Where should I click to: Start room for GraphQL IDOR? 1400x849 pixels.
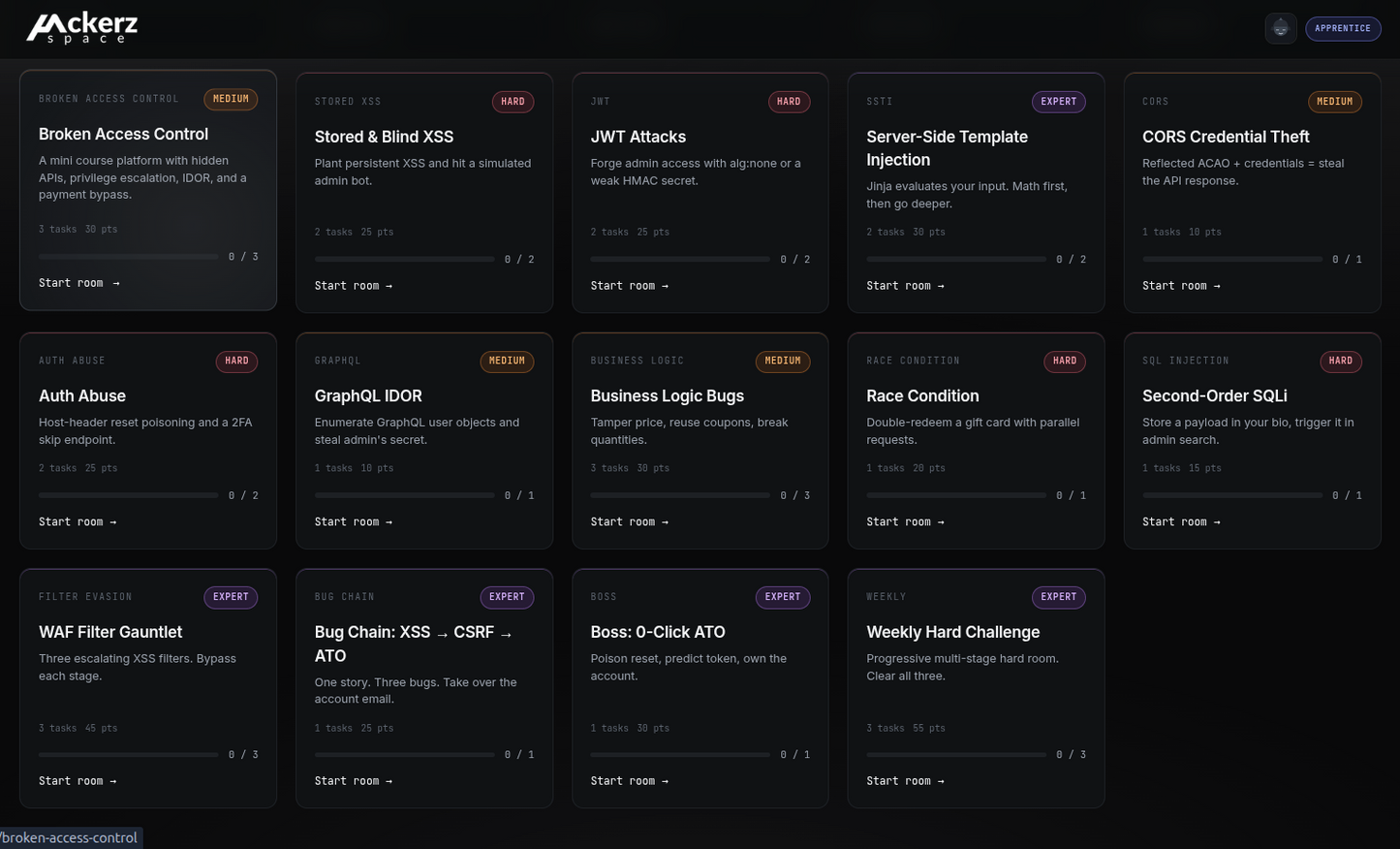click(x=354, y=521)
